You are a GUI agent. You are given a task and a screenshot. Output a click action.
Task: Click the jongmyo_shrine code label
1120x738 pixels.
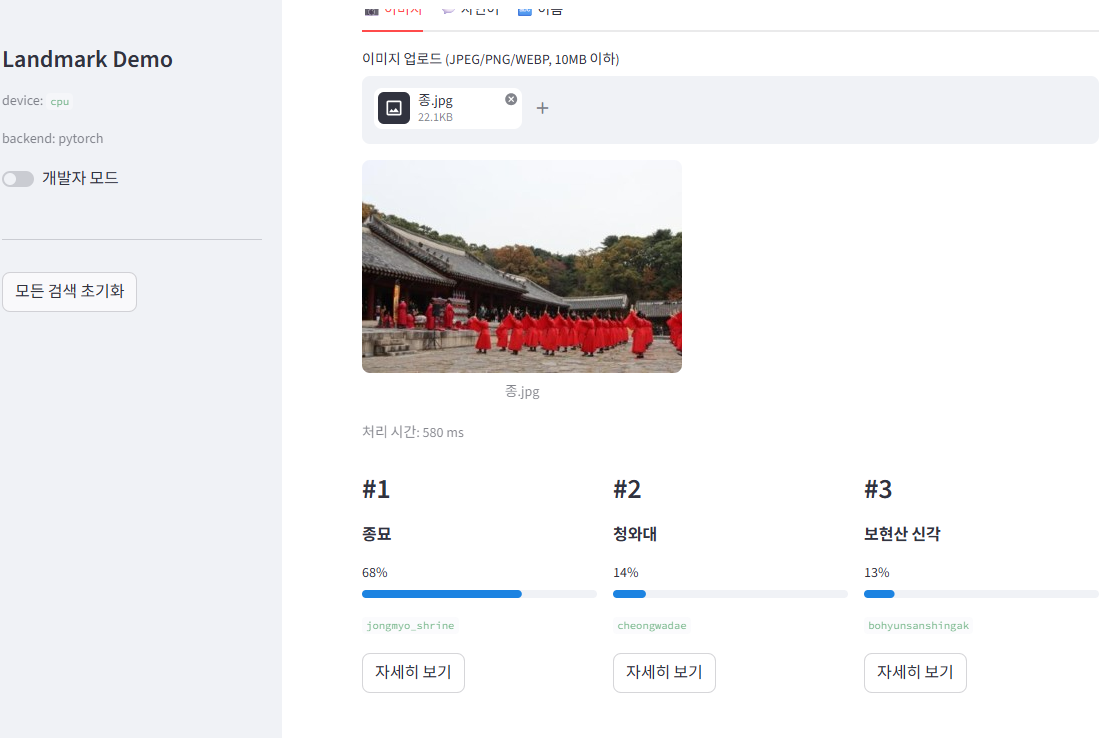410,626
